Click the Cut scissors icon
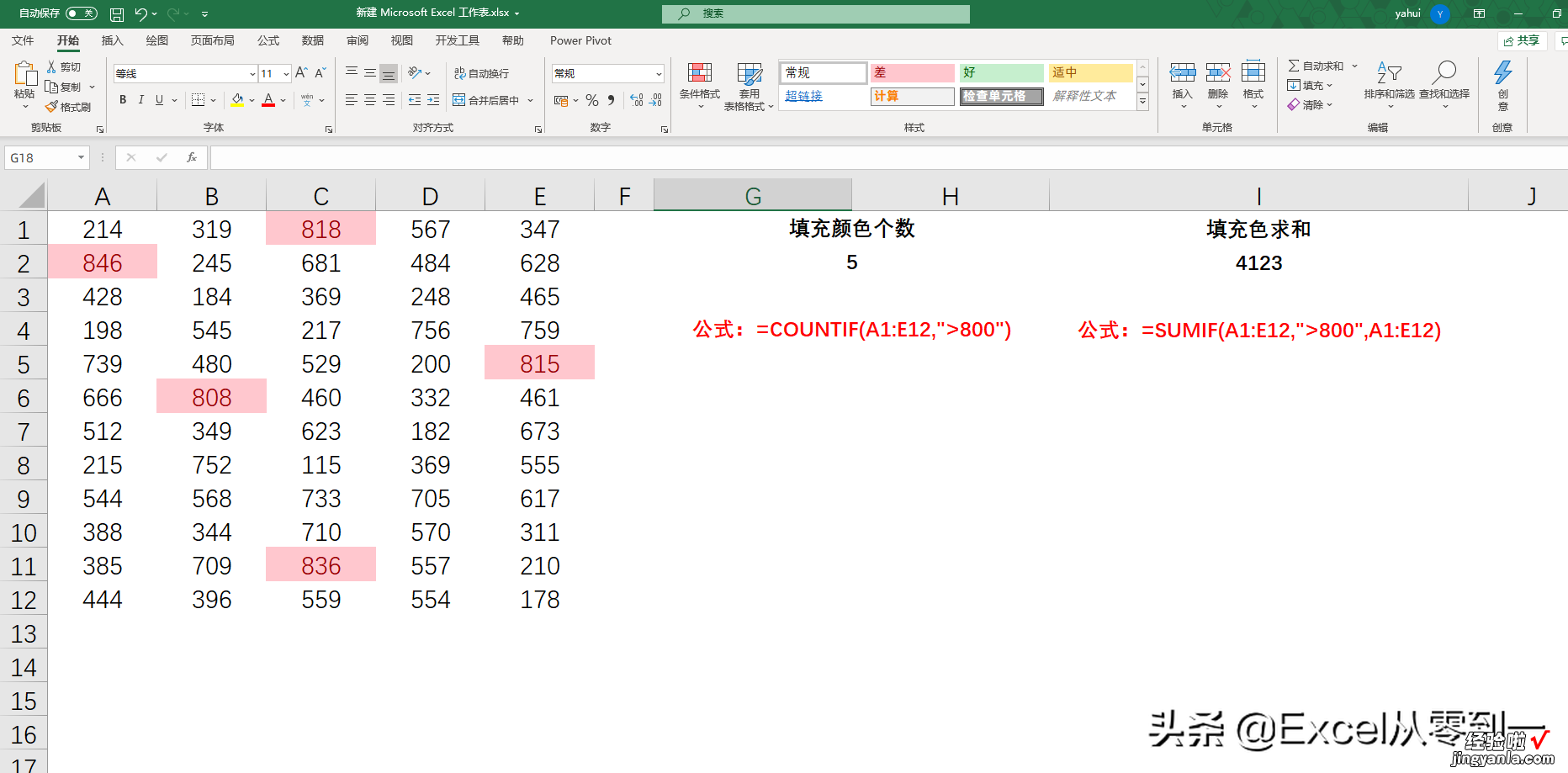The image size is (1568, 773). tap(52, 66)
